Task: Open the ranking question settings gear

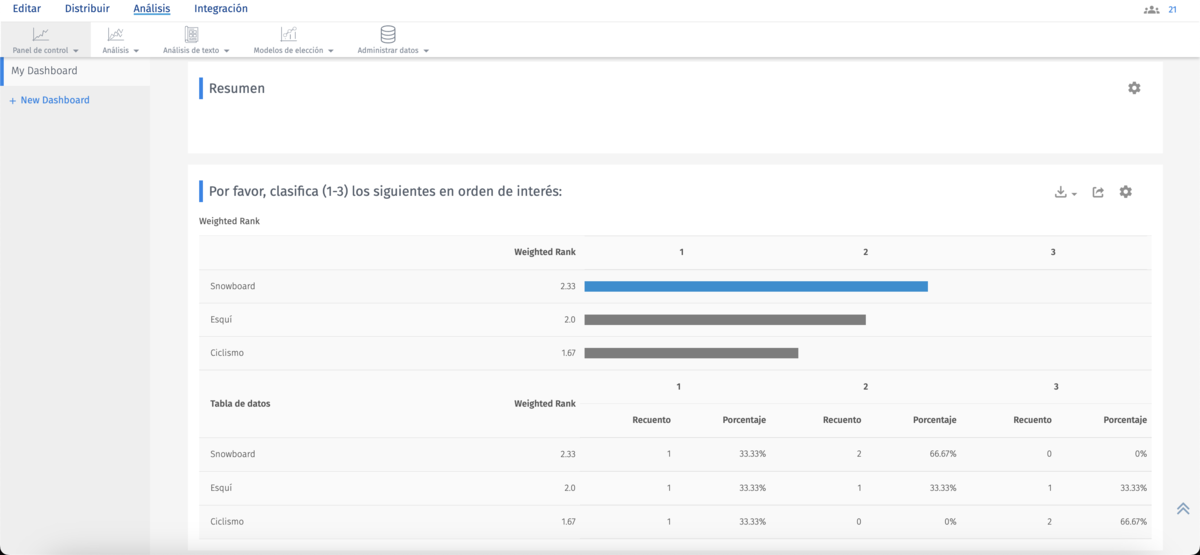Action: [1126, 192]
